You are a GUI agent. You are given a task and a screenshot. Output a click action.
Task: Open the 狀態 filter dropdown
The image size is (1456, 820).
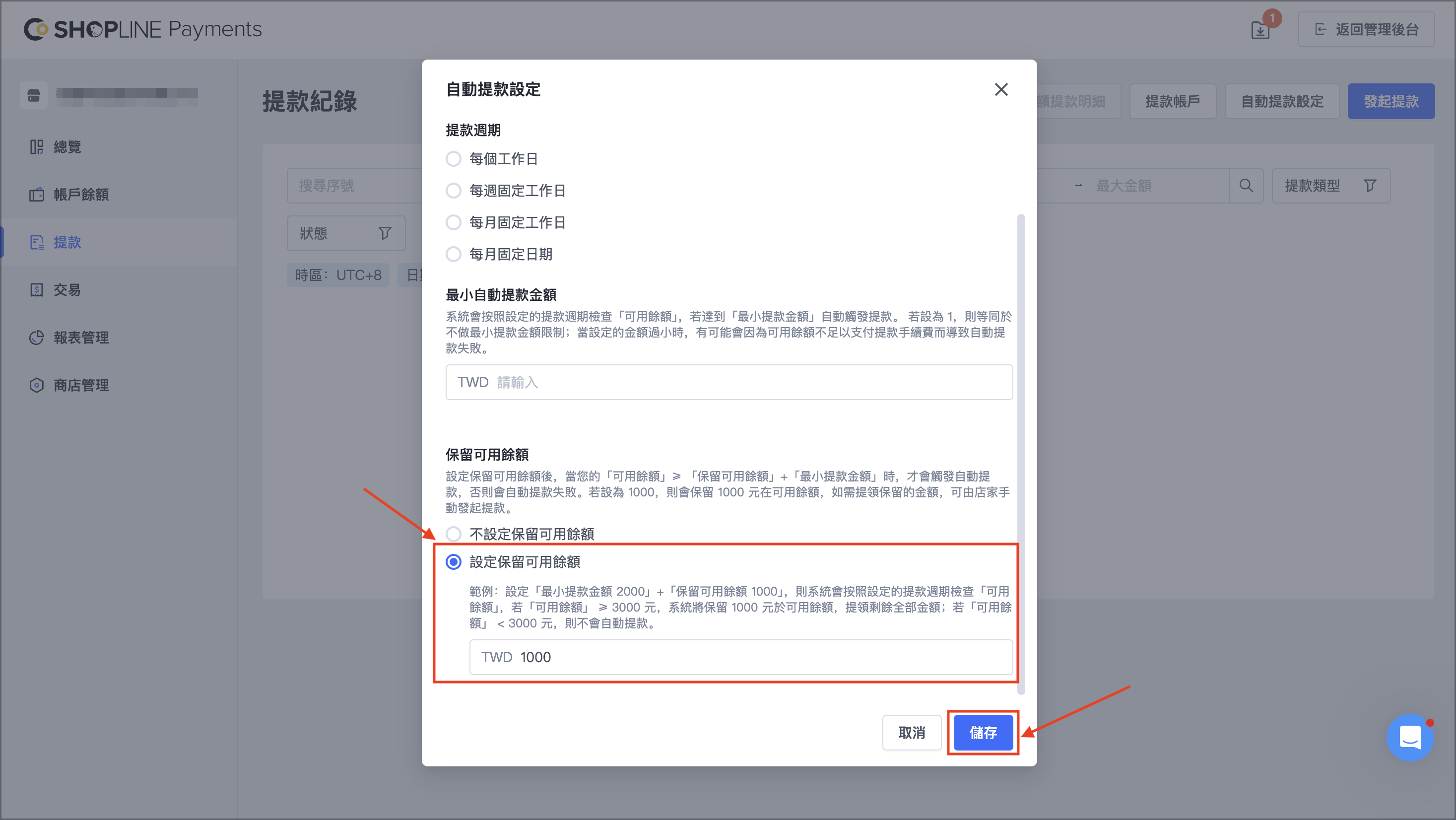pos(346,233)
